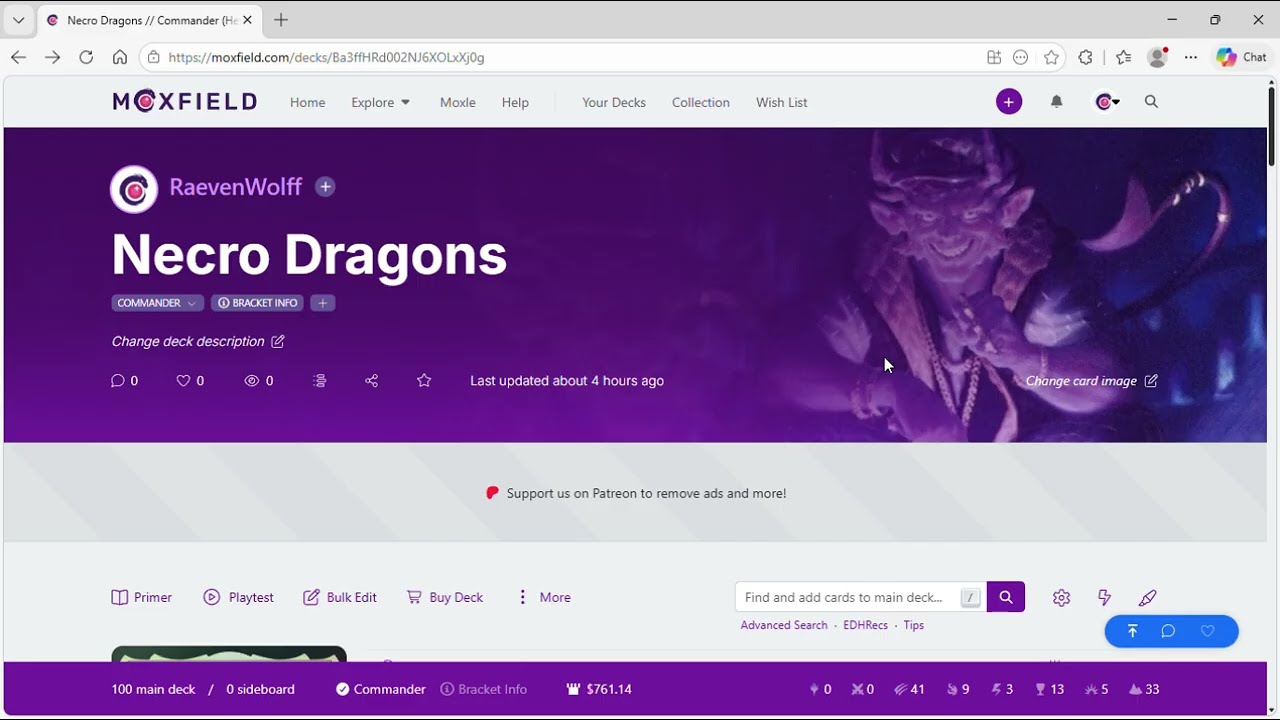Click the plus icon beside RaevenWolff
Viewport: 1280px width, 720px height.
pos(325,186)
